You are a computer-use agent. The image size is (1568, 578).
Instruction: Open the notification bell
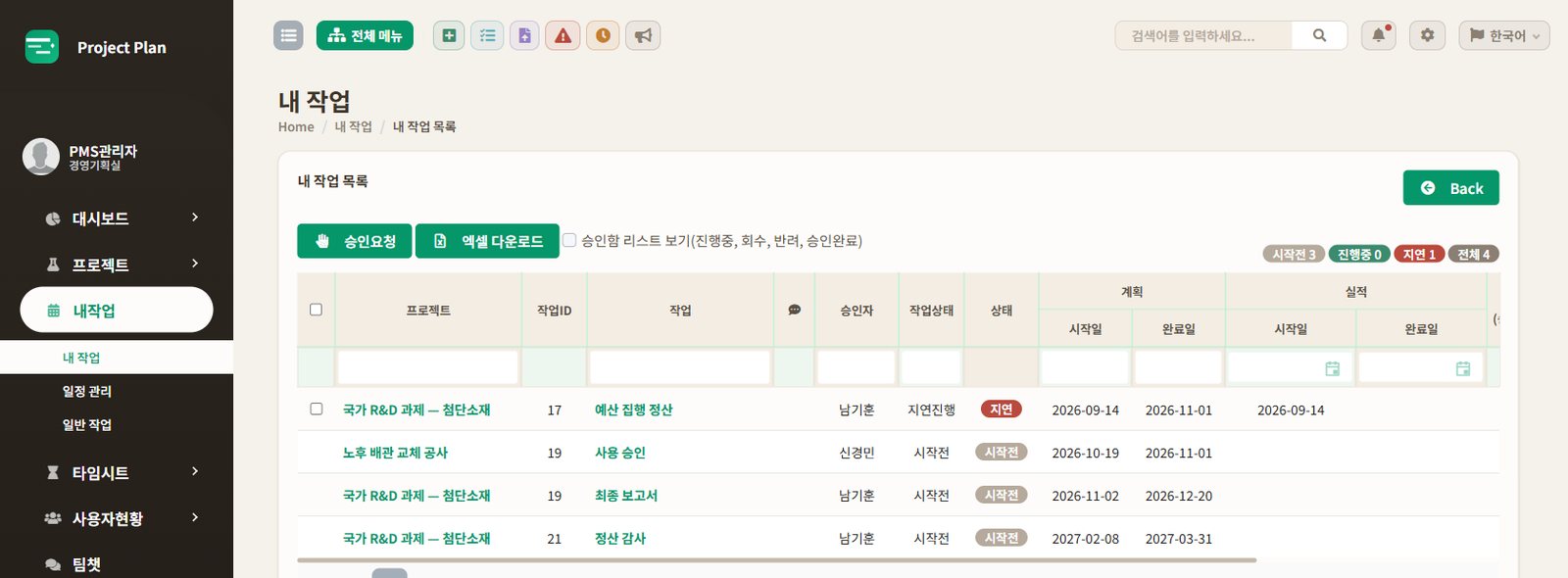tap(1379, 35)
